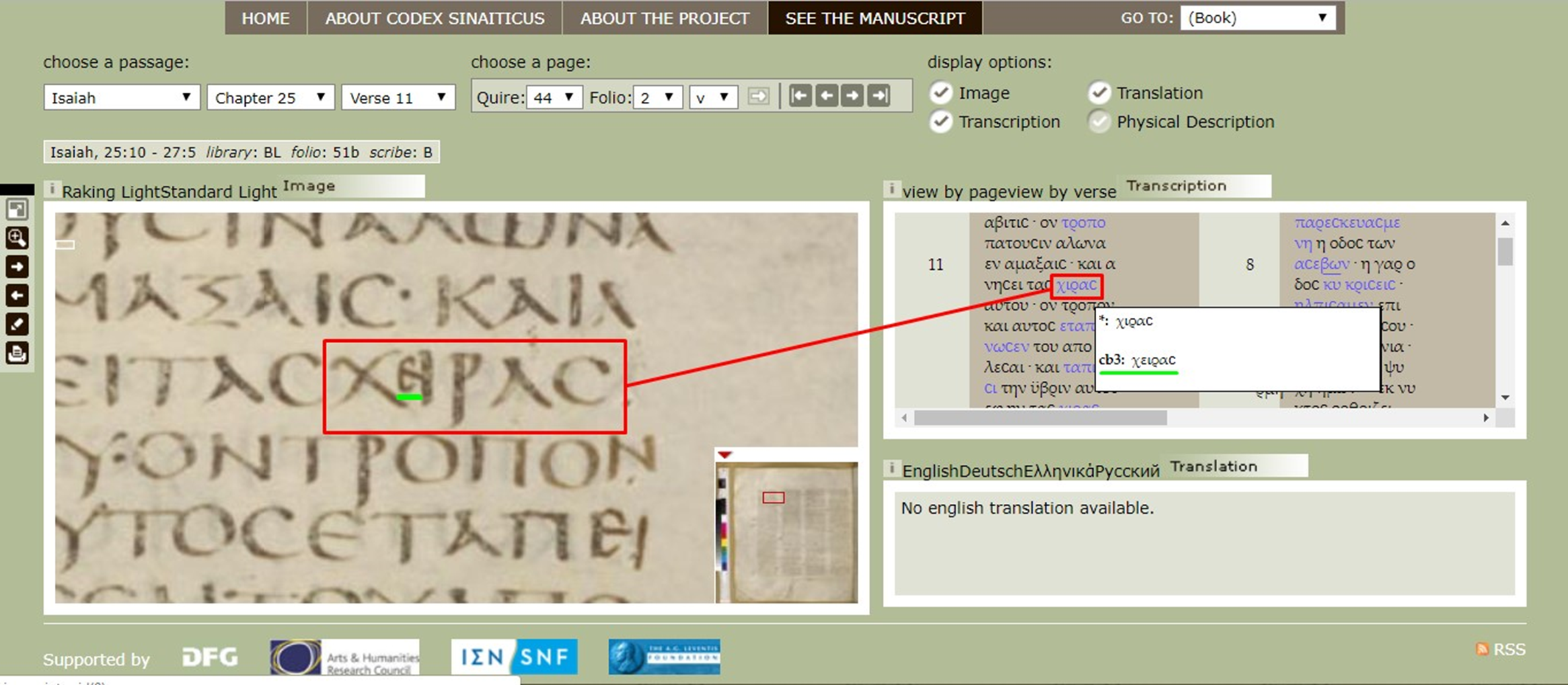The image size is (1568, 685).
Task: Open the Verse 11 dropdown
Action: 398,98
